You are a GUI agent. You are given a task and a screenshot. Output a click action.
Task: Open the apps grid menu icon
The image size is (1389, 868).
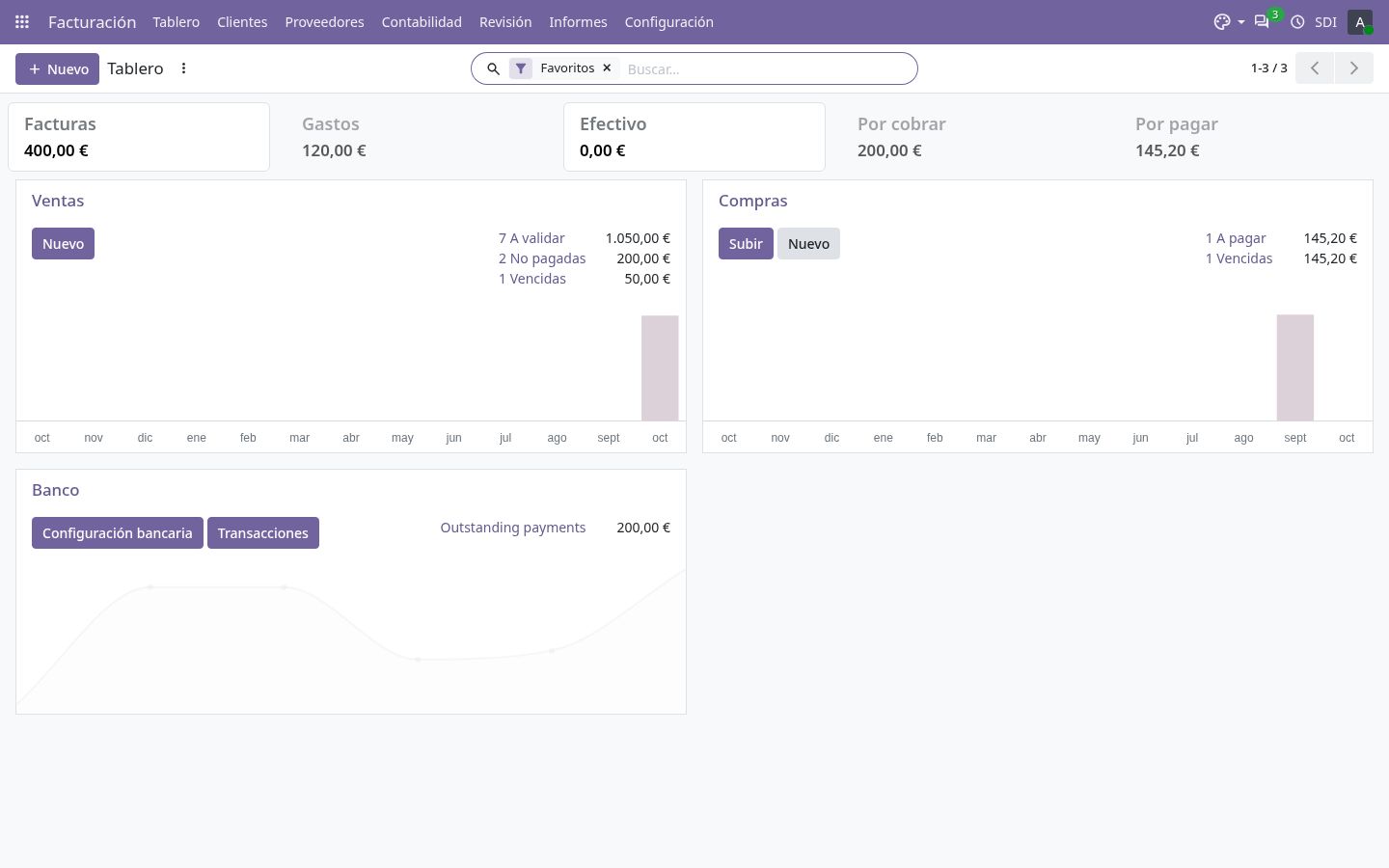click(22, 21)
